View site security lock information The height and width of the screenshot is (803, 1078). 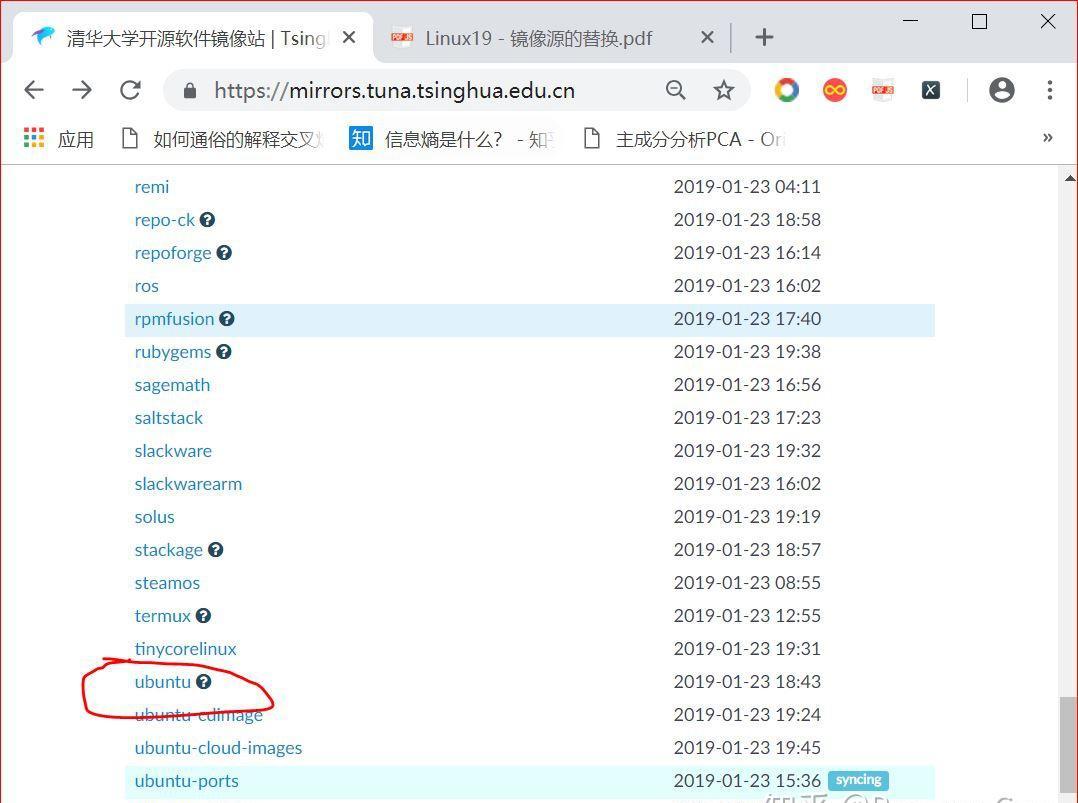[x=190, y=91]
